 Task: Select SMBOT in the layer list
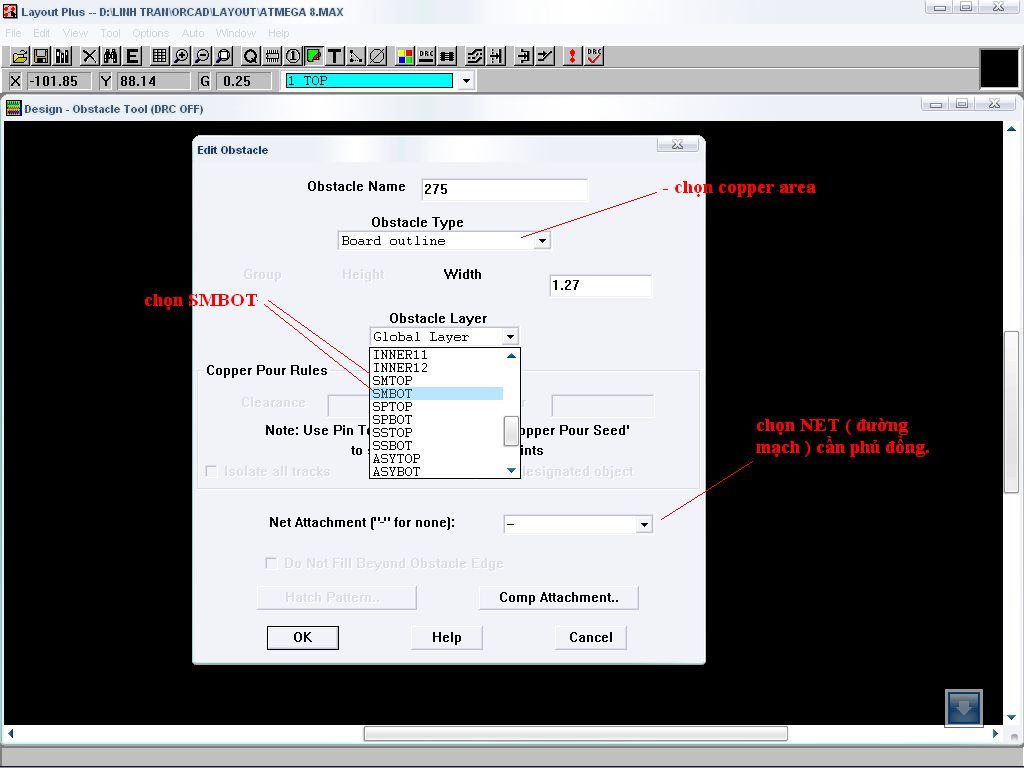click(436, 394)
